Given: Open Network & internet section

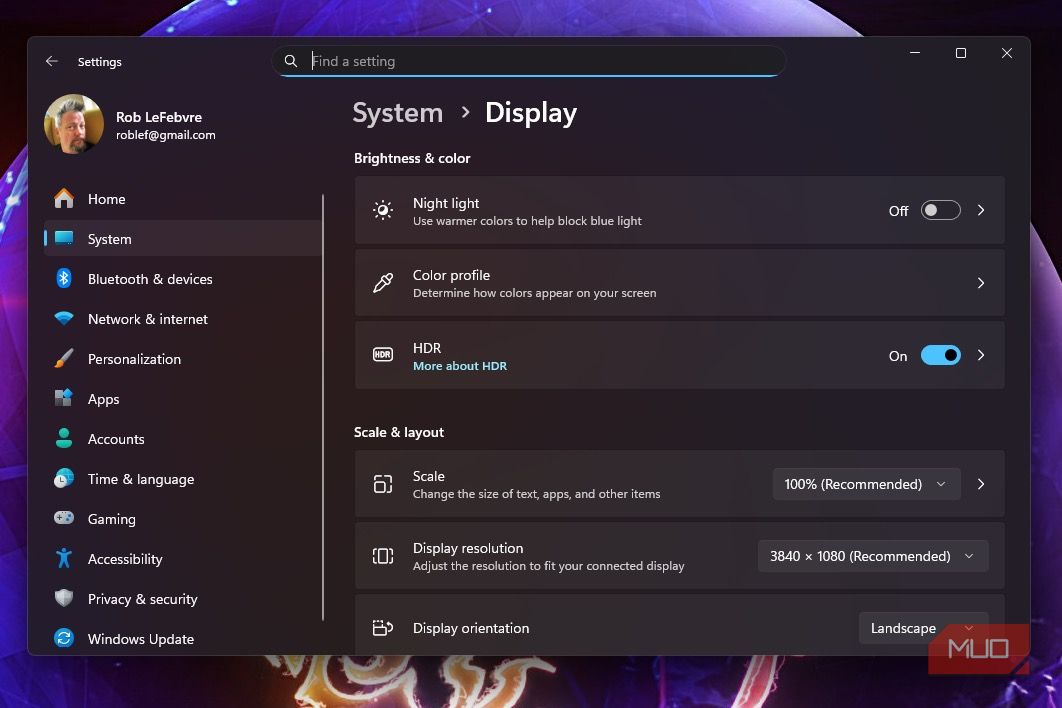Looking at the screenshot, I should point(183,318).
